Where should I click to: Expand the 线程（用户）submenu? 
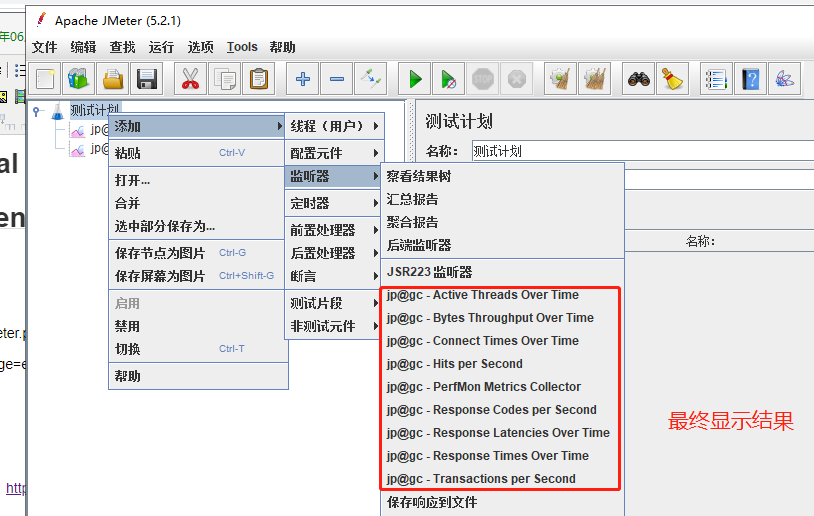point(334,126)
